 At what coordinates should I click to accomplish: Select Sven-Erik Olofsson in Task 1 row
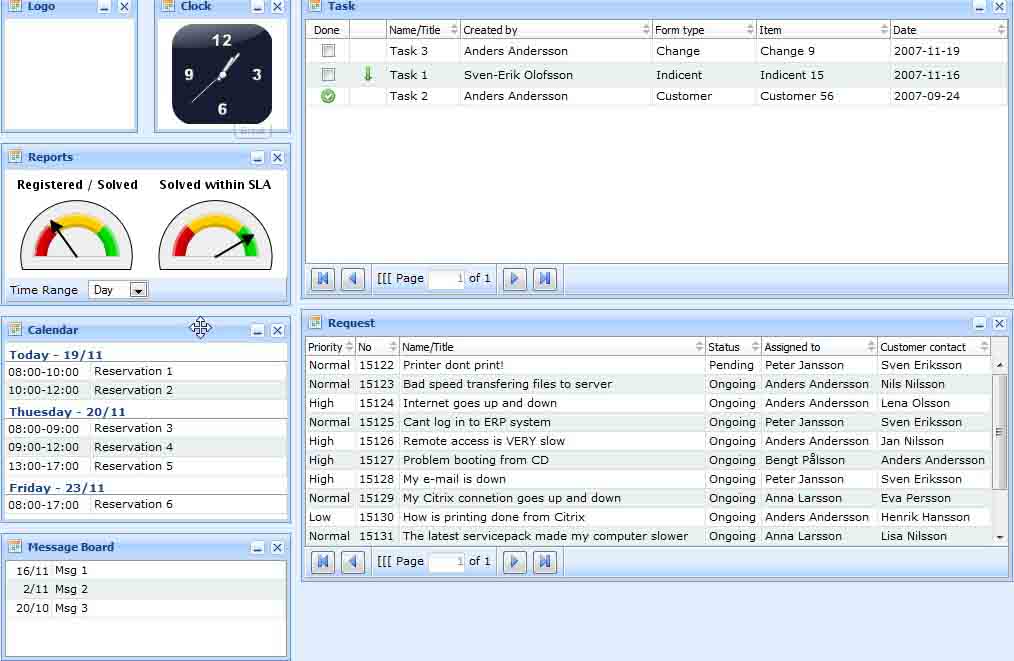(518, 74)
